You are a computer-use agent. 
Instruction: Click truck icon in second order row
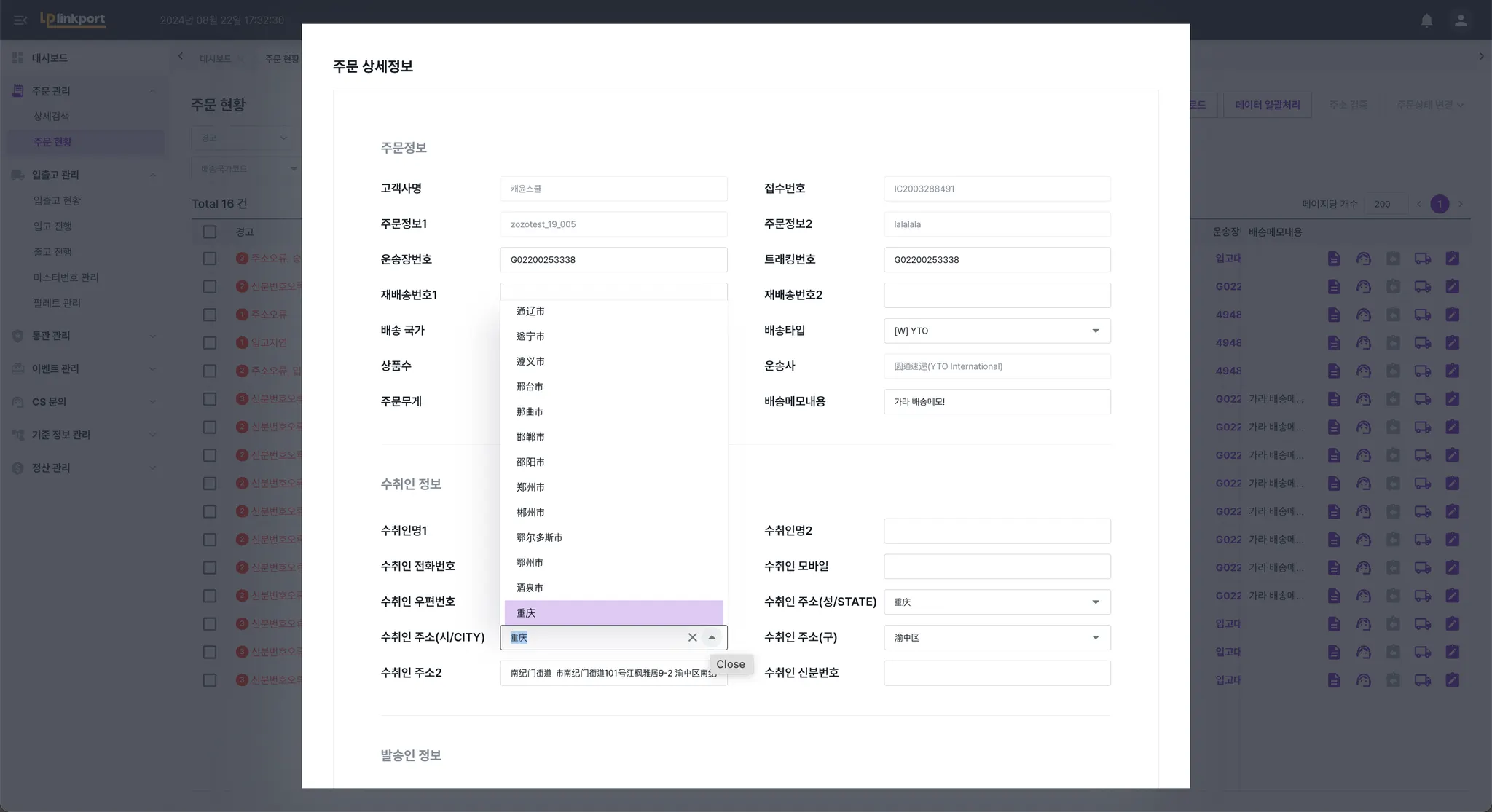[x=1422, y=287]
